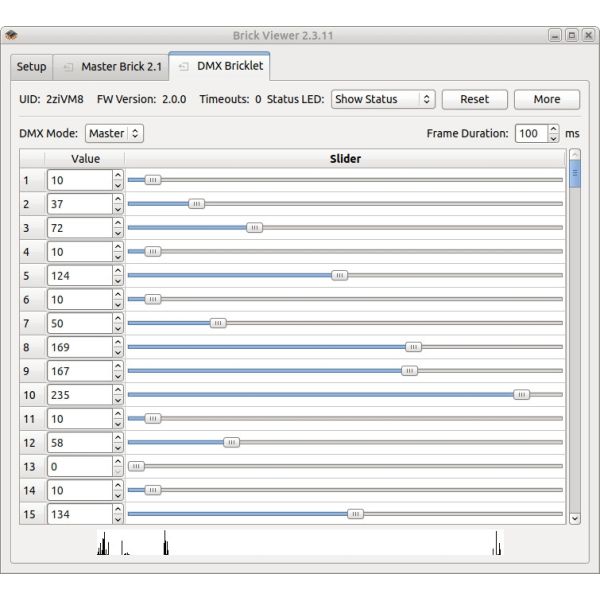Click the channel 7 slider handle
The width and height of the screenshot is (600, 600).
pyautogui.click(x=218, y=323)
